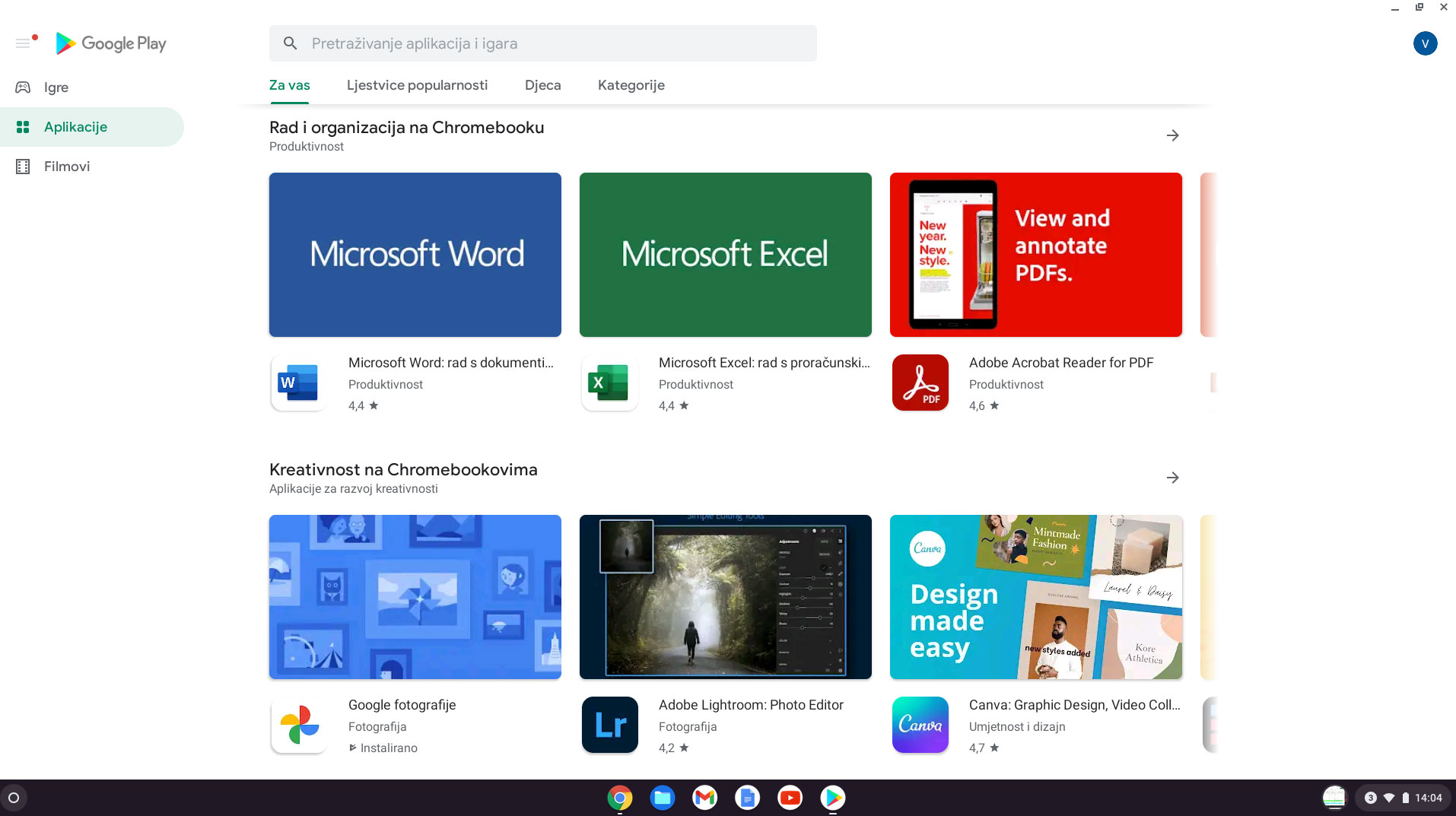The height and width of the screenshot is (816, 1456).
Task: Open the Lightroom forest banner image
Action: coord(726,597)
